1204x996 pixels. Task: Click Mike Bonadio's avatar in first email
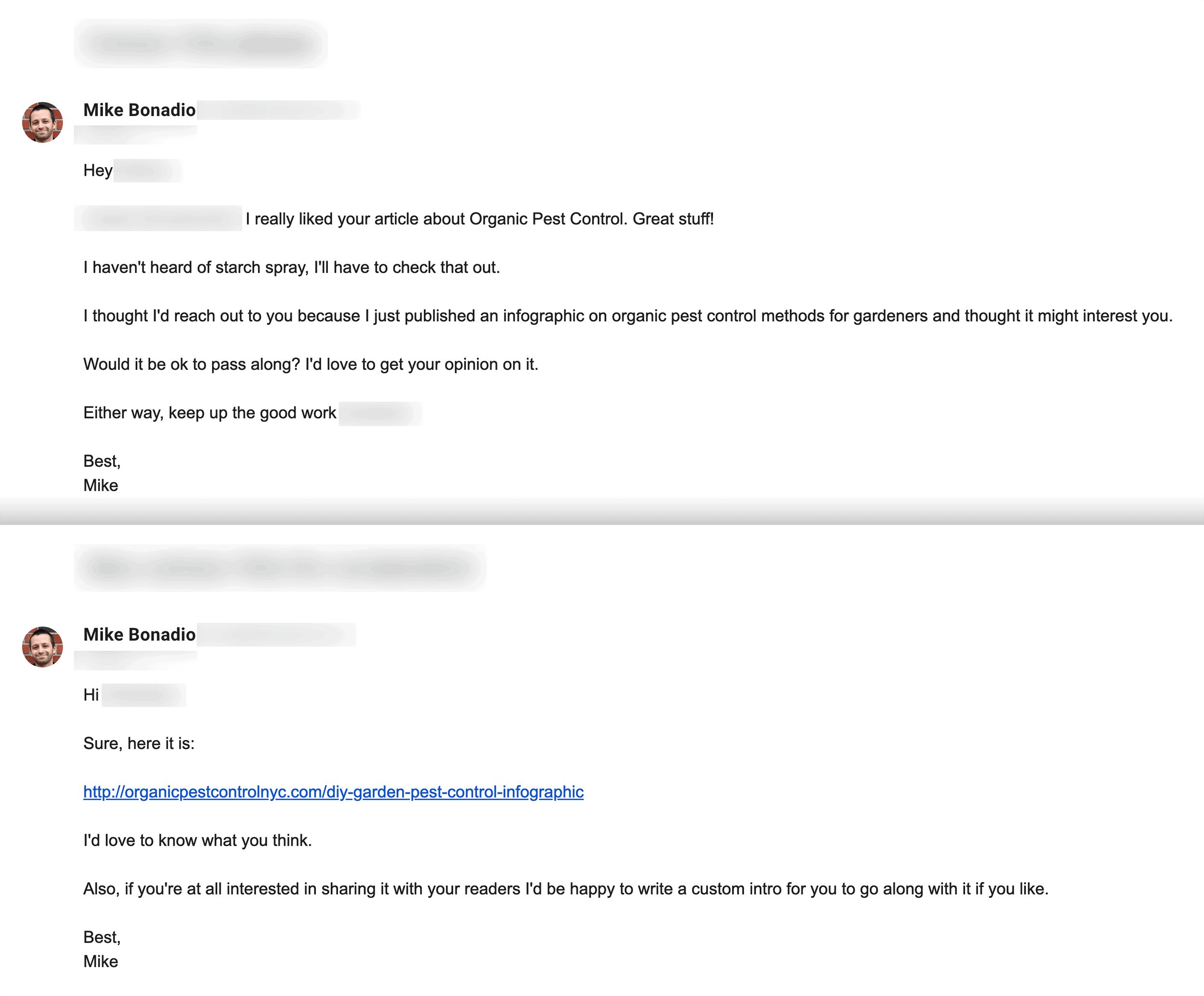click(x=42, y=122)
